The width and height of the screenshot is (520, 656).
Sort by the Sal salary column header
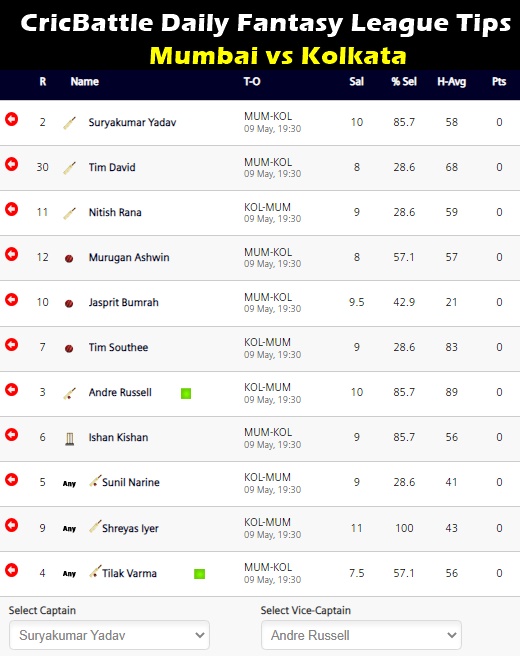[x=356, y=82]
